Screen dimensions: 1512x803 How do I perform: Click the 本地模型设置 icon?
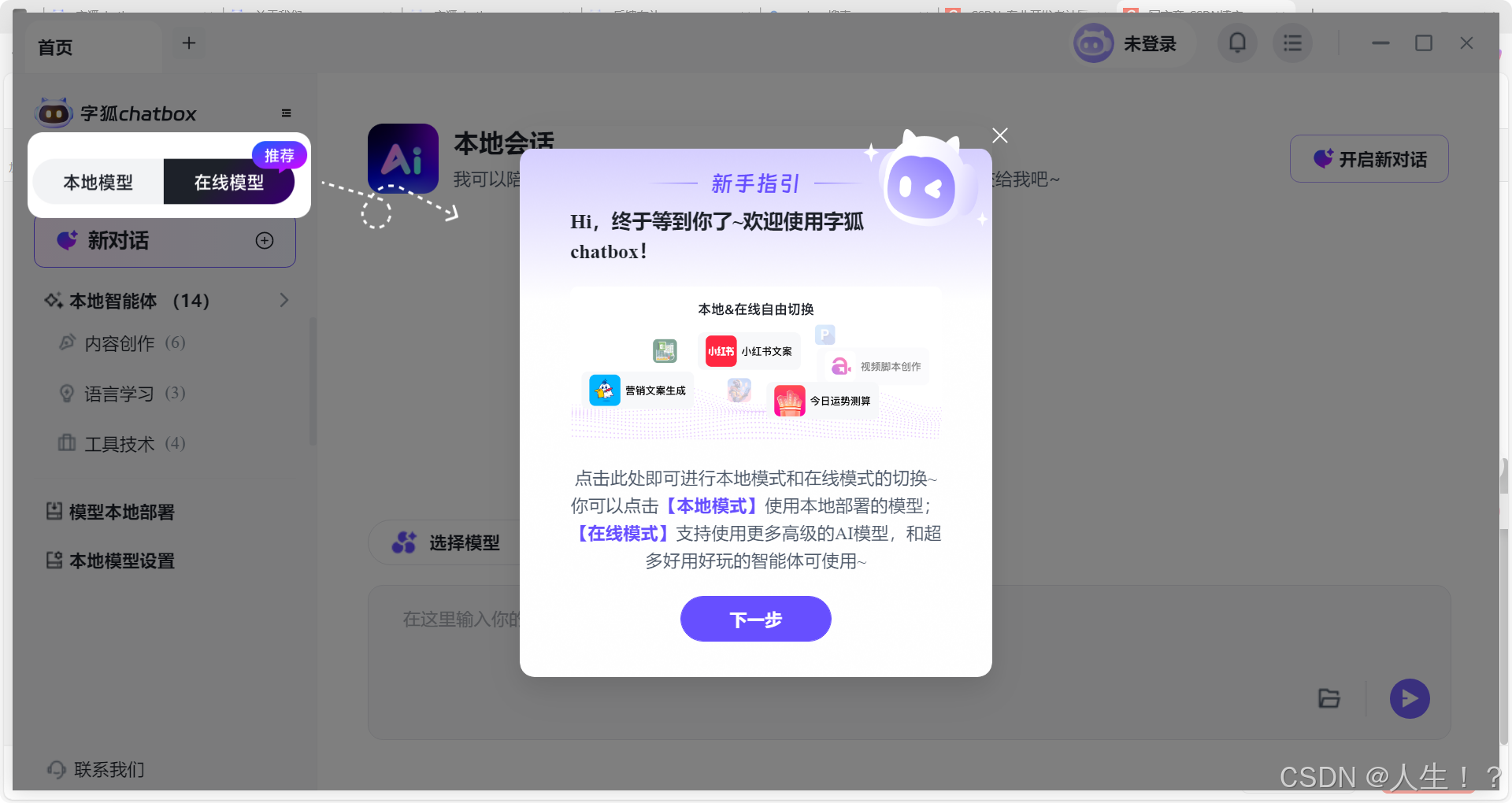(x=54, y=560)
